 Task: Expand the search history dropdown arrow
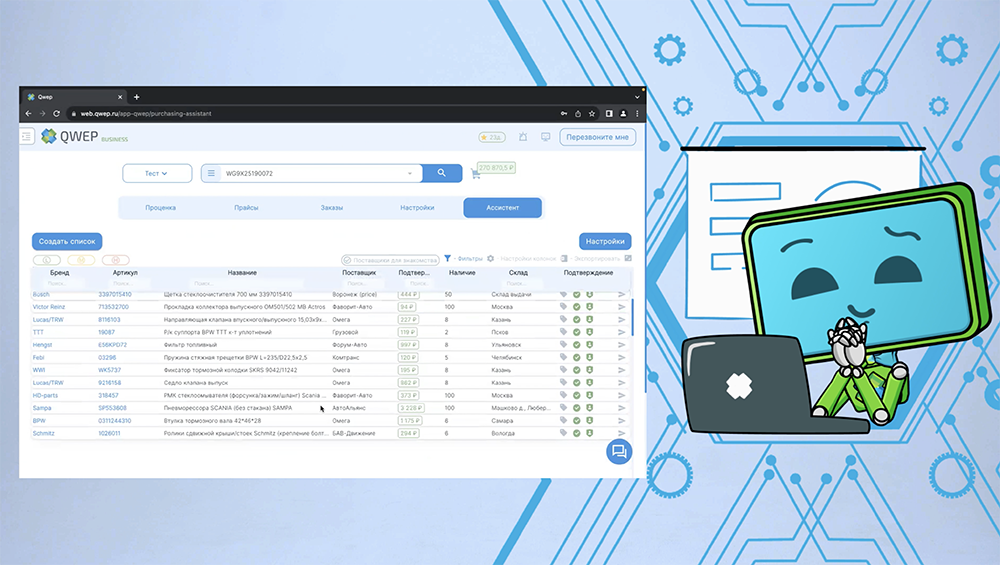click(409, 173)
